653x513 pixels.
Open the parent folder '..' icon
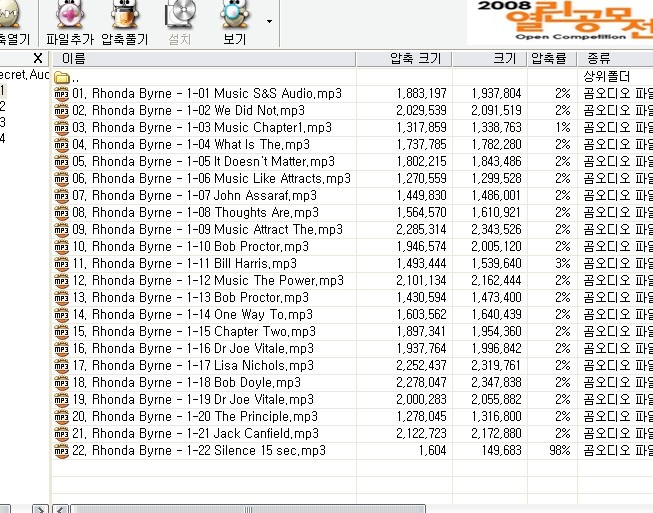[62, 77]
